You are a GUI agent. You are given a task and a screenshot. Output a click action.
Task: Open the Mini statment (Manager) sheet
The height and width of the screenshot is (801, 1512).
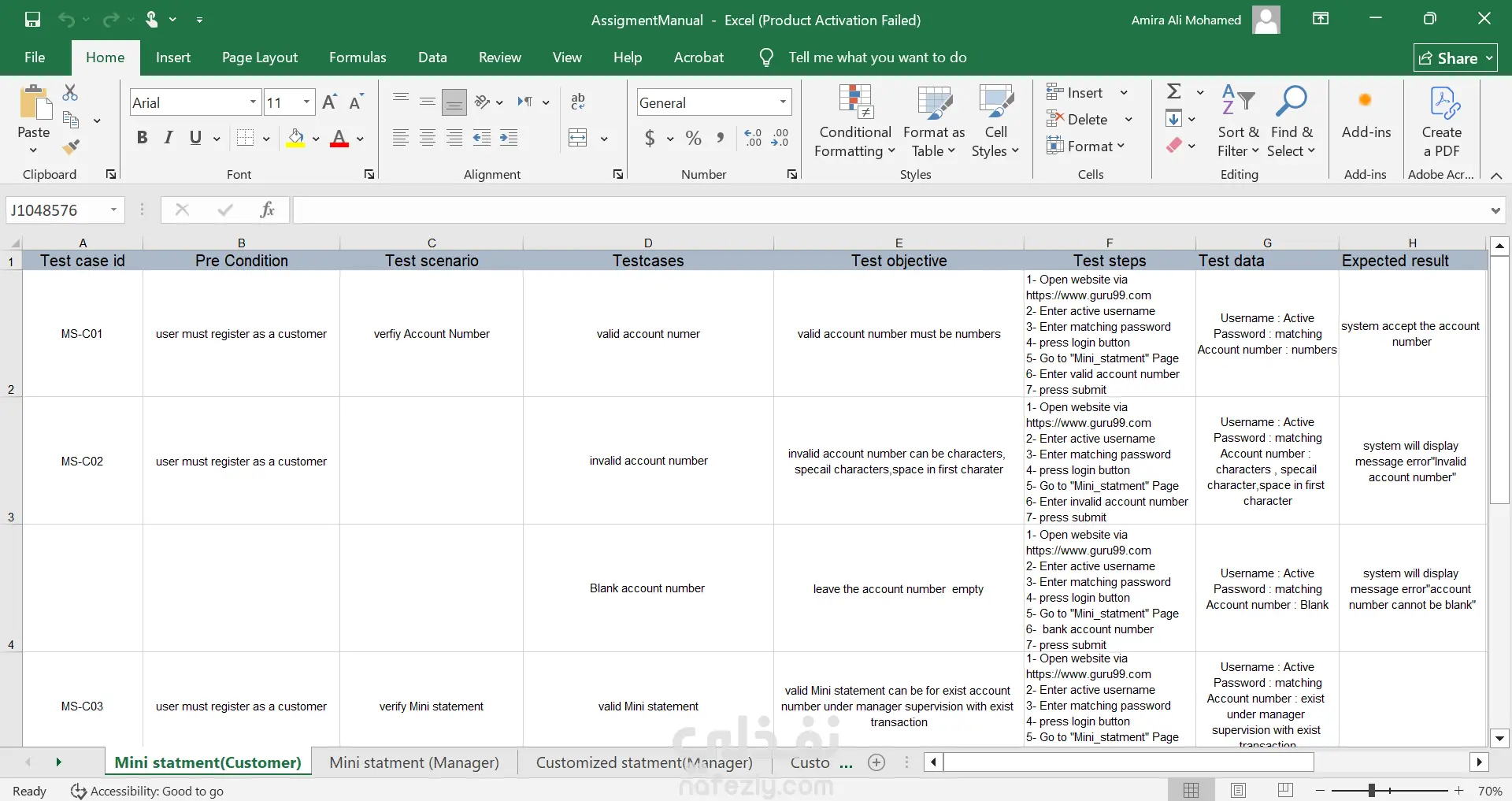414,762
